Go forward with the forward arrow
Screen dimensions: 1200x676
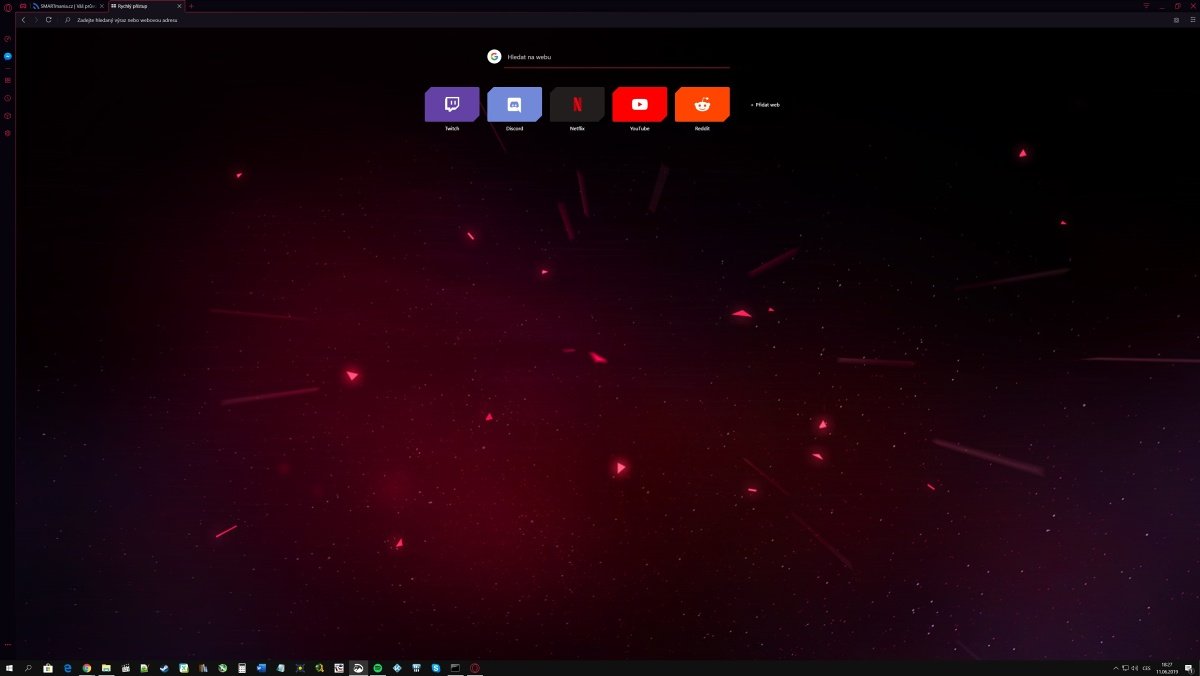pyautogui.click(x=36, y=19)
